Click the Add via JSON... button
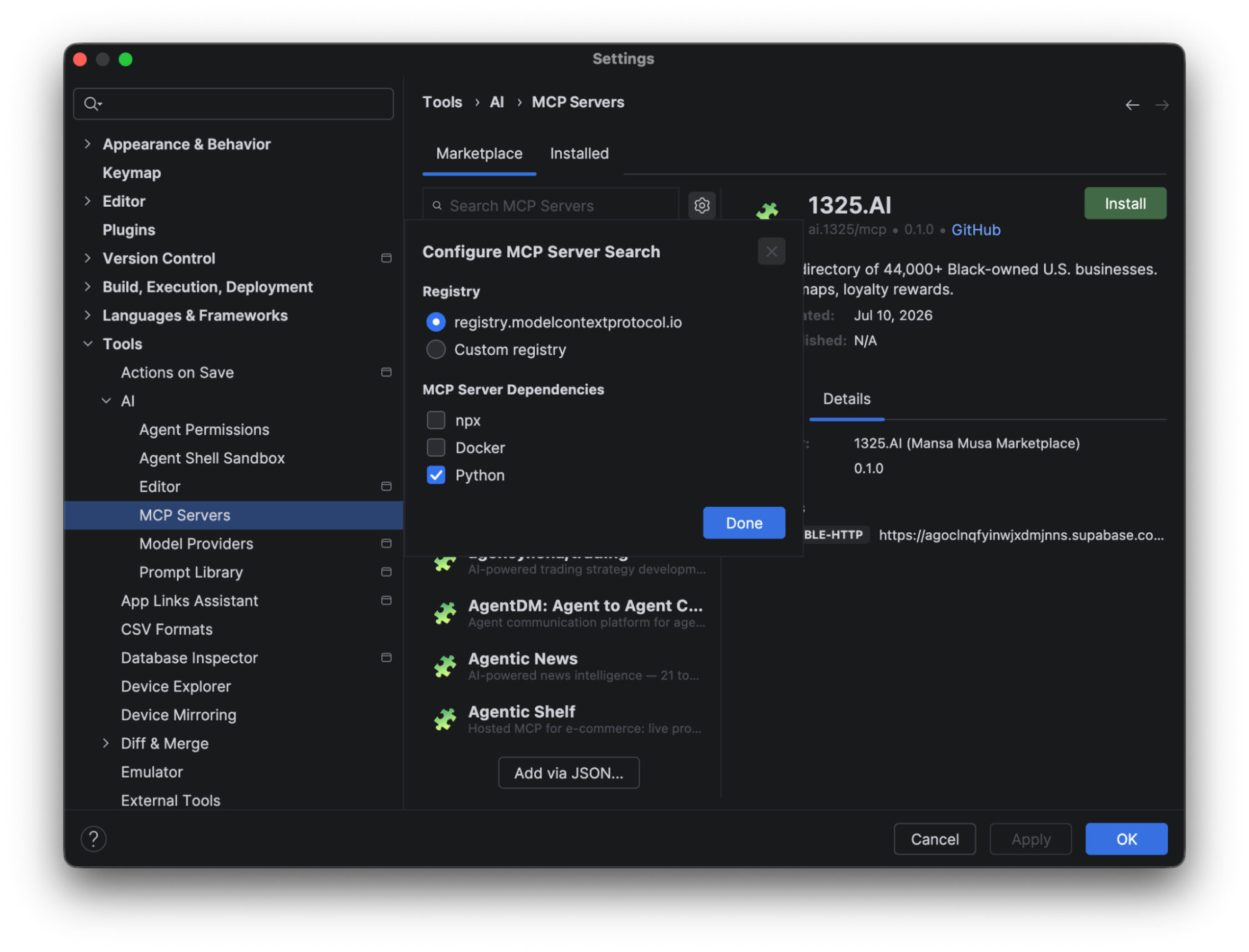Viewport: 1249px width, 952px height. click(x=569, y=773)
